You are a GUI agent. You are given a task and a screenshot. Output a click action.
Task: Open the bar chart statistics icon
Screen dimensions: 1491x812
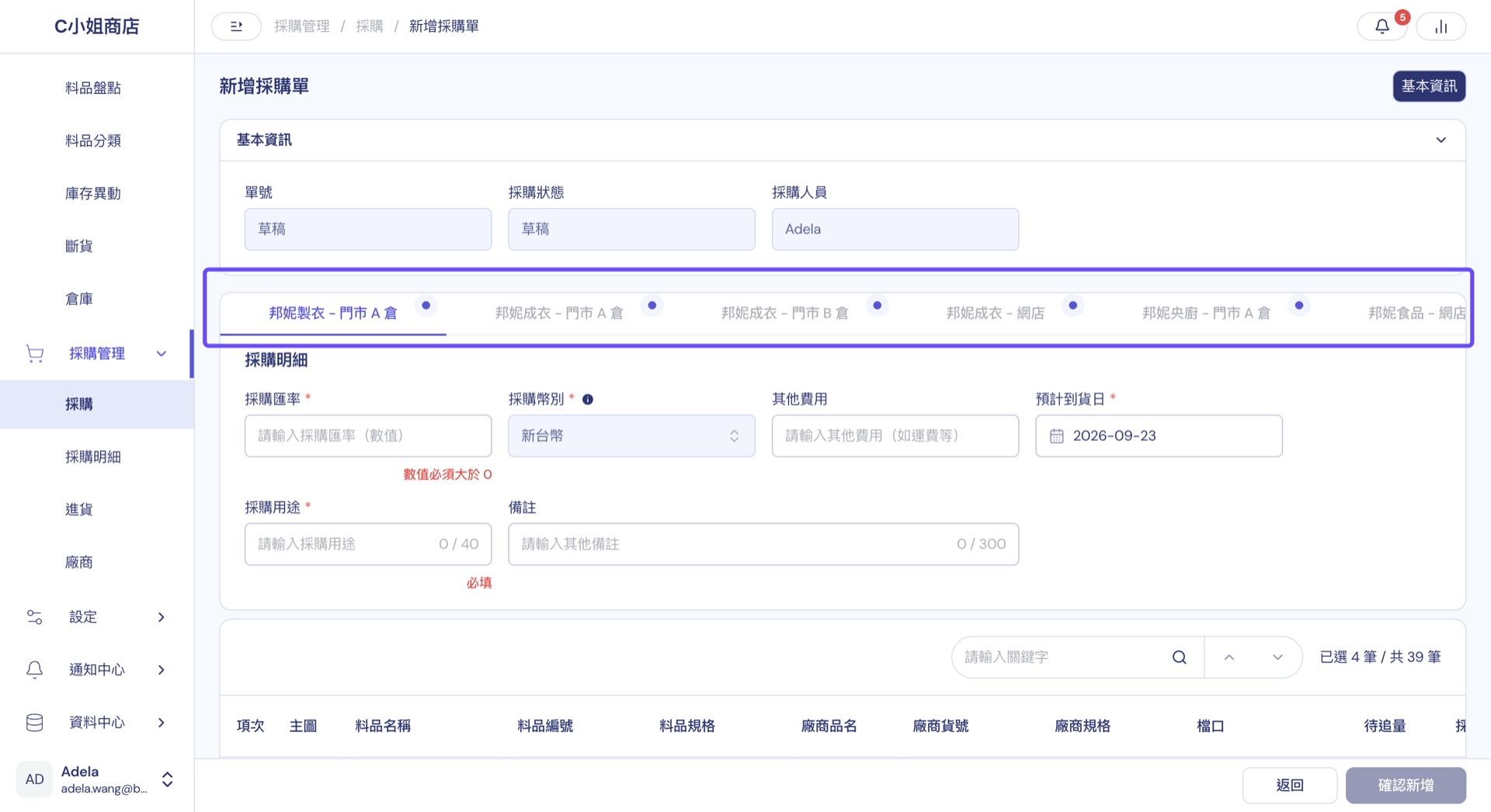click(x=1441, y=26)
